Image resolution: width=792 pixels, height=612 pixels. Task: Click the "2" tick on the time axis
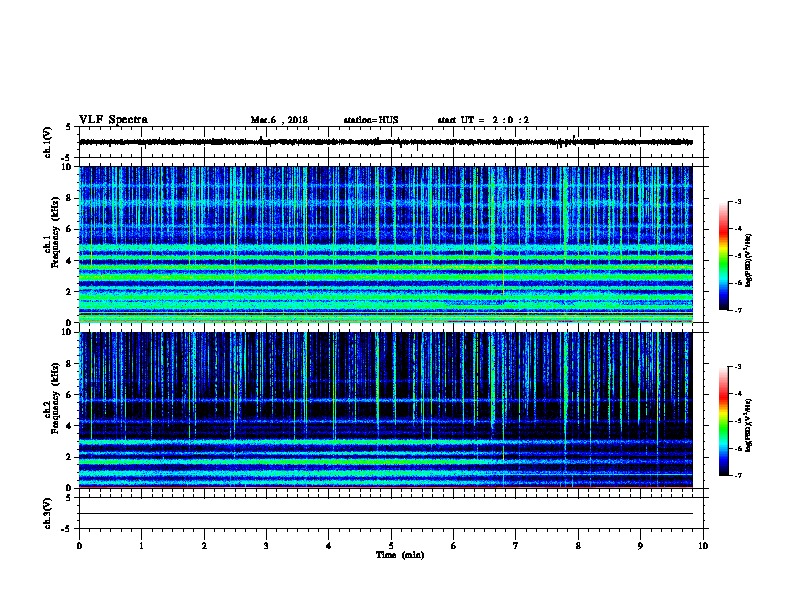[x=204, y=545]
